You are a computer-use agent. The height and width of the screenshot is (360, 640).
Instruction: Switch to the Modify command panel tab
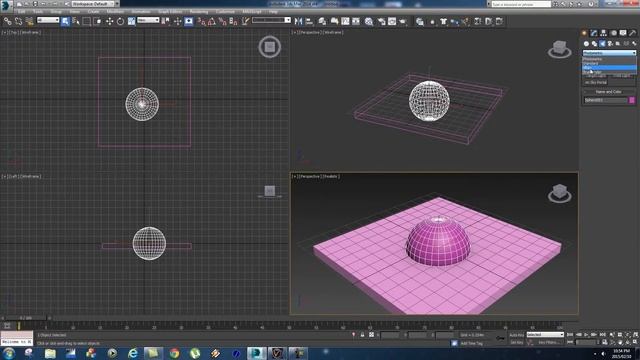pyautogui.click(x=594, y=33)
